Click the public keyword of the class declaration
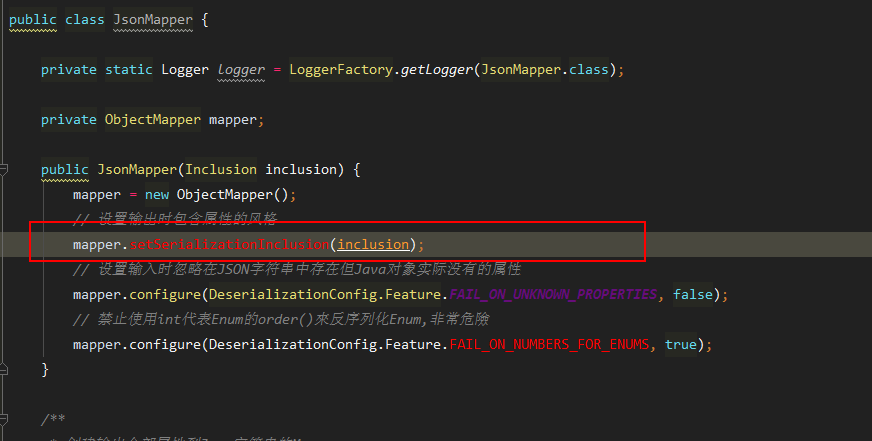This screenshot has height=441, width=872. (x=33, y=19)
